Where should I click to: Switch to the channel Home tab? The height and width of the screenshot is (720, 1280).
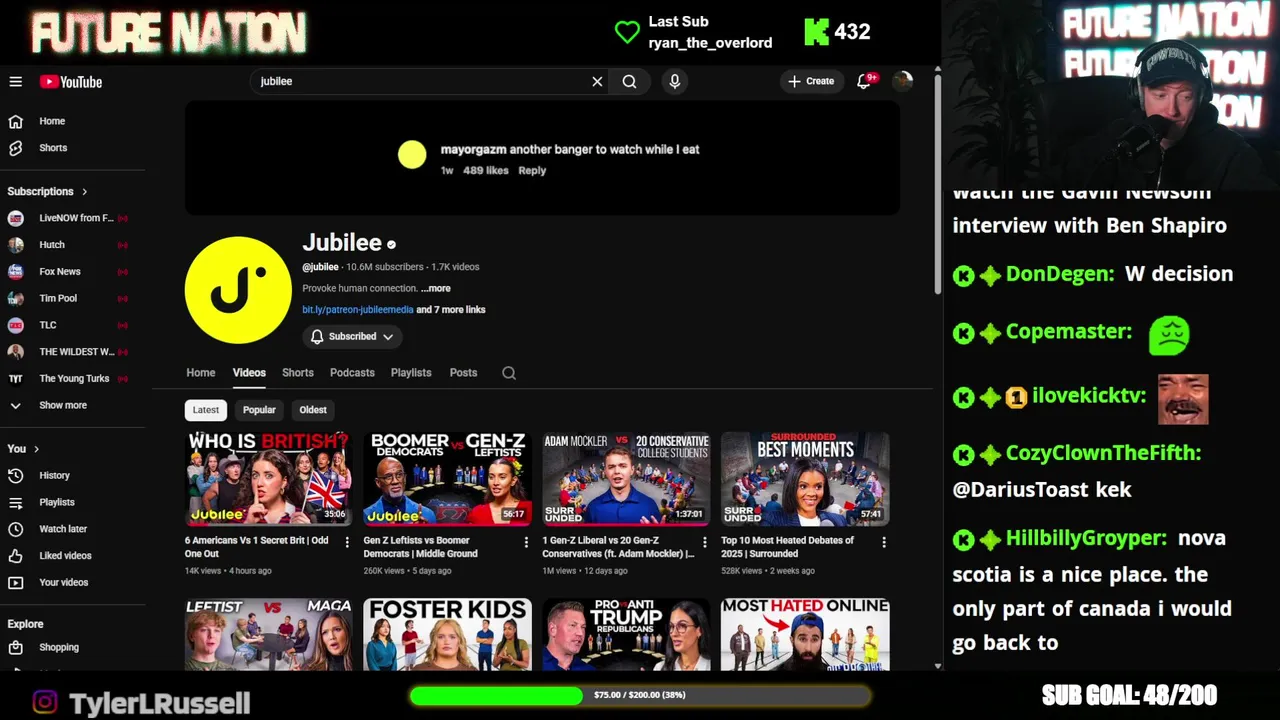[x=200, y=373]
